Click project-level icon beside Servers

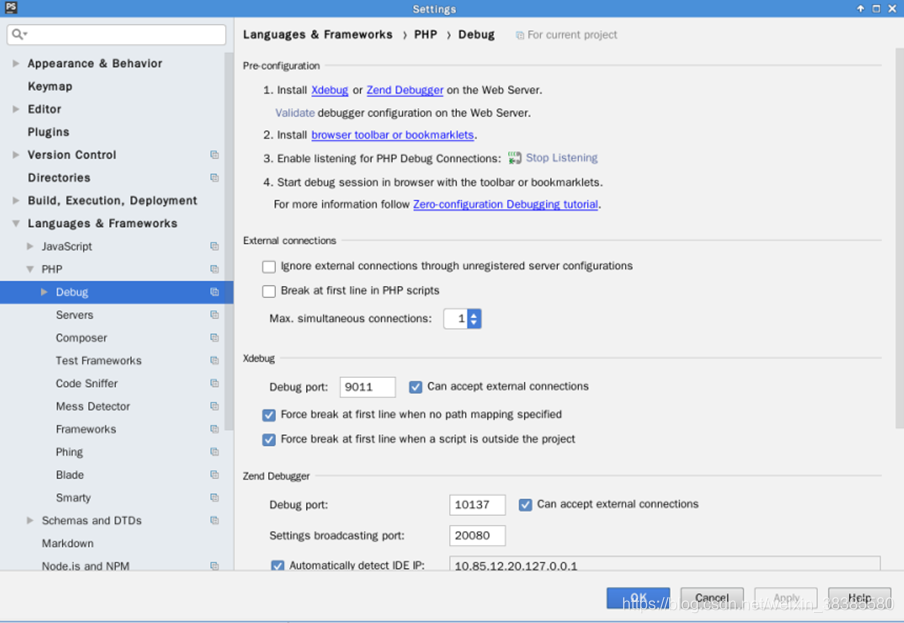214,315
